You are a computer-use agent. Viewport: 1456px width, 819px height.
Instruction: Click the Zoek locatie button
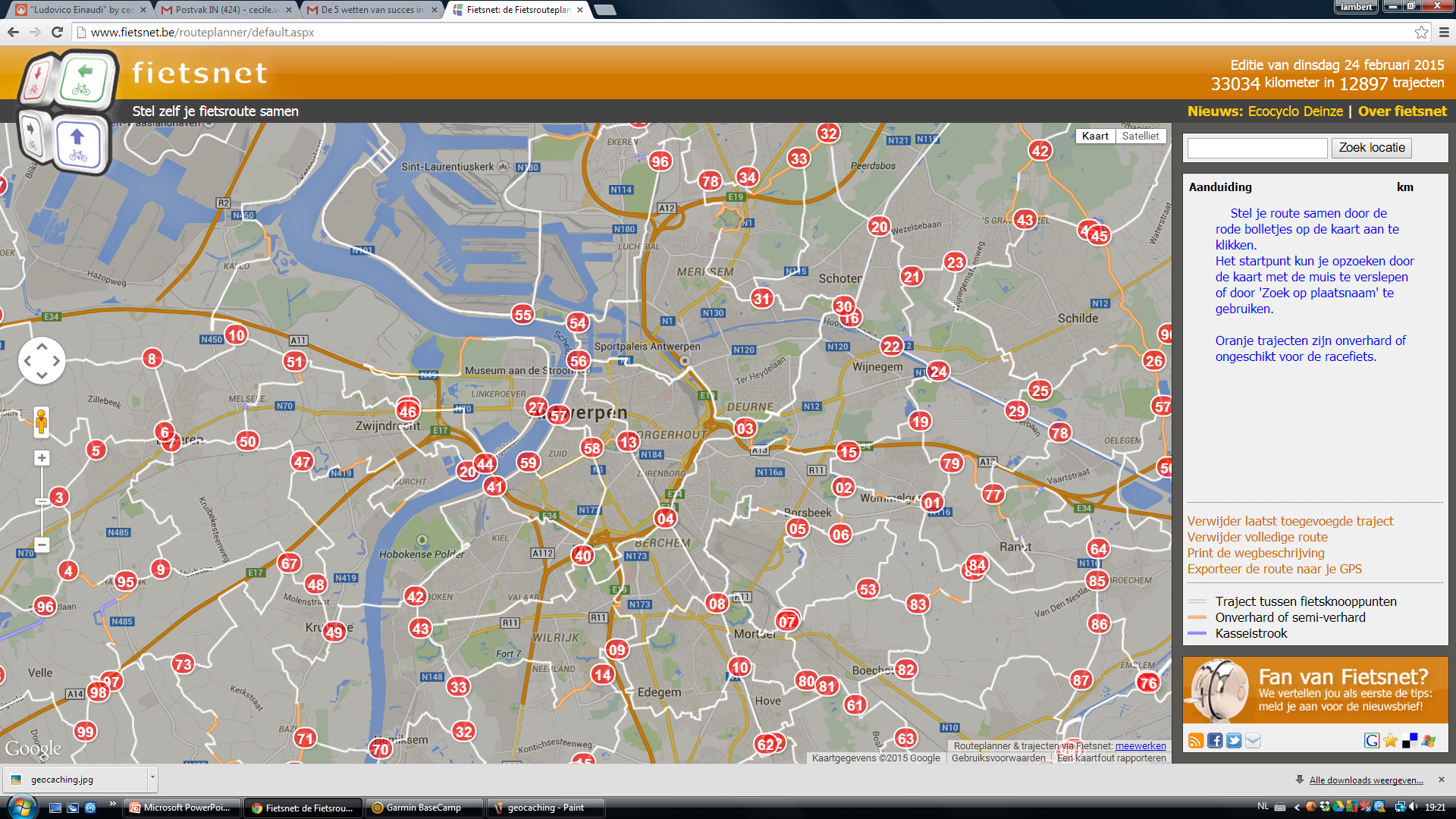1371,148
